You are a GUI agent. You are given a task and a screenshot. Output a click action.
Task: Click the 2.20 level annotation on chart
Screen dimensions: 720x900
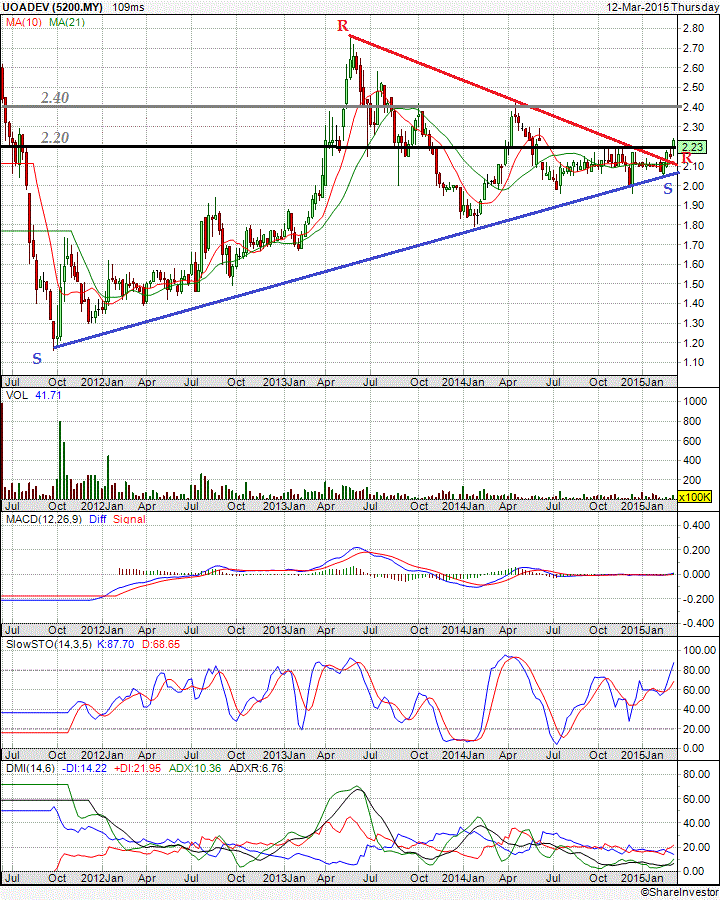tap(55, 137)
